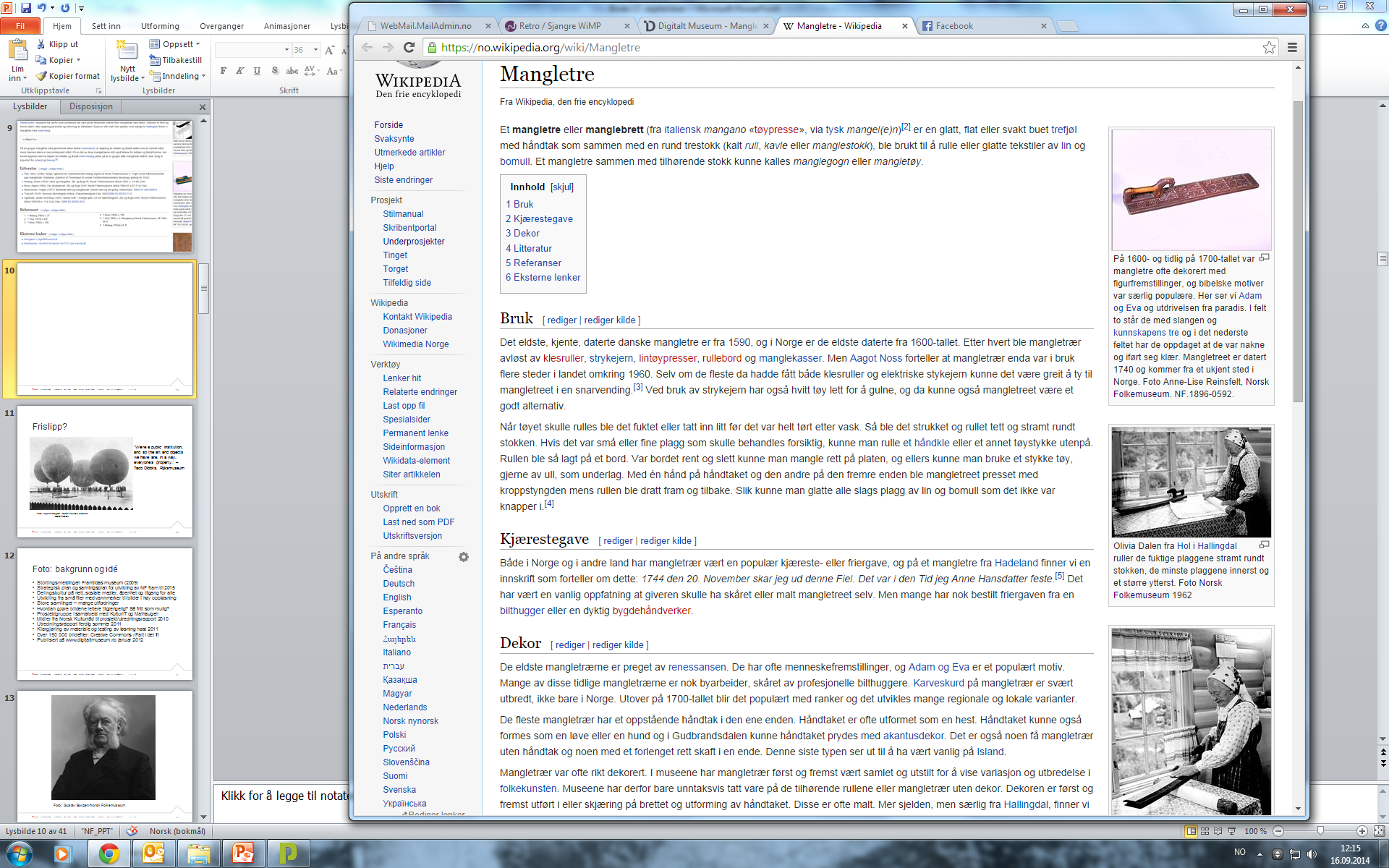Click the Redo arrow in the Quick Access Toolbar
Image resolution: width=1389 pixels, height=868 pixels.
65,8
